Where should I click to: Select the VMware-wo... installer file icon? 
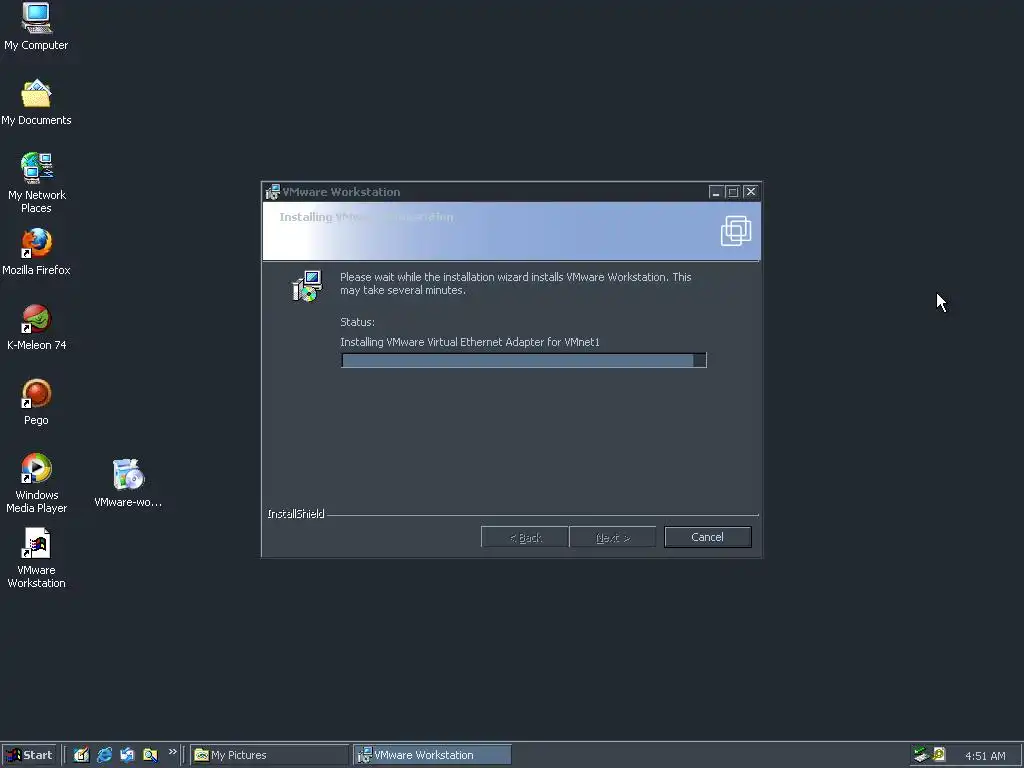click(x=128, y=483)
